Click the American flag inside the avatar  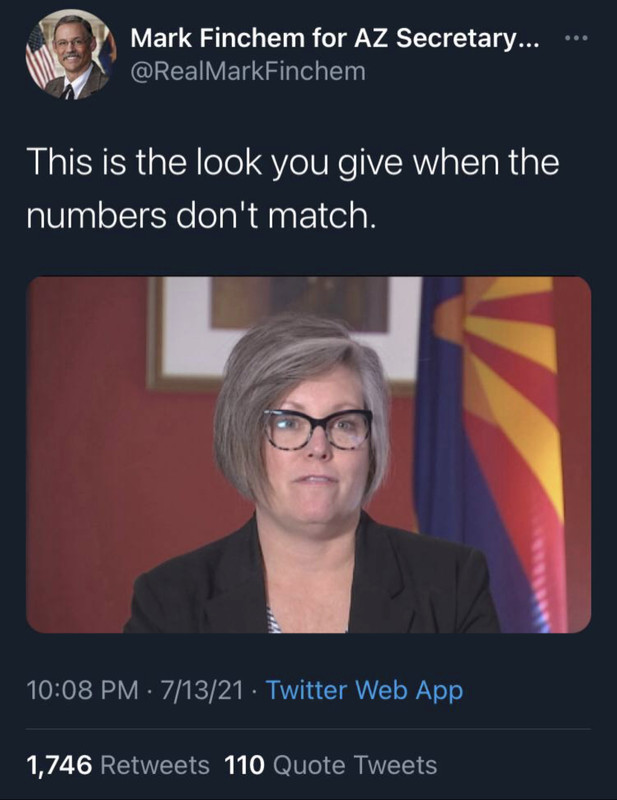pos(38,56)
